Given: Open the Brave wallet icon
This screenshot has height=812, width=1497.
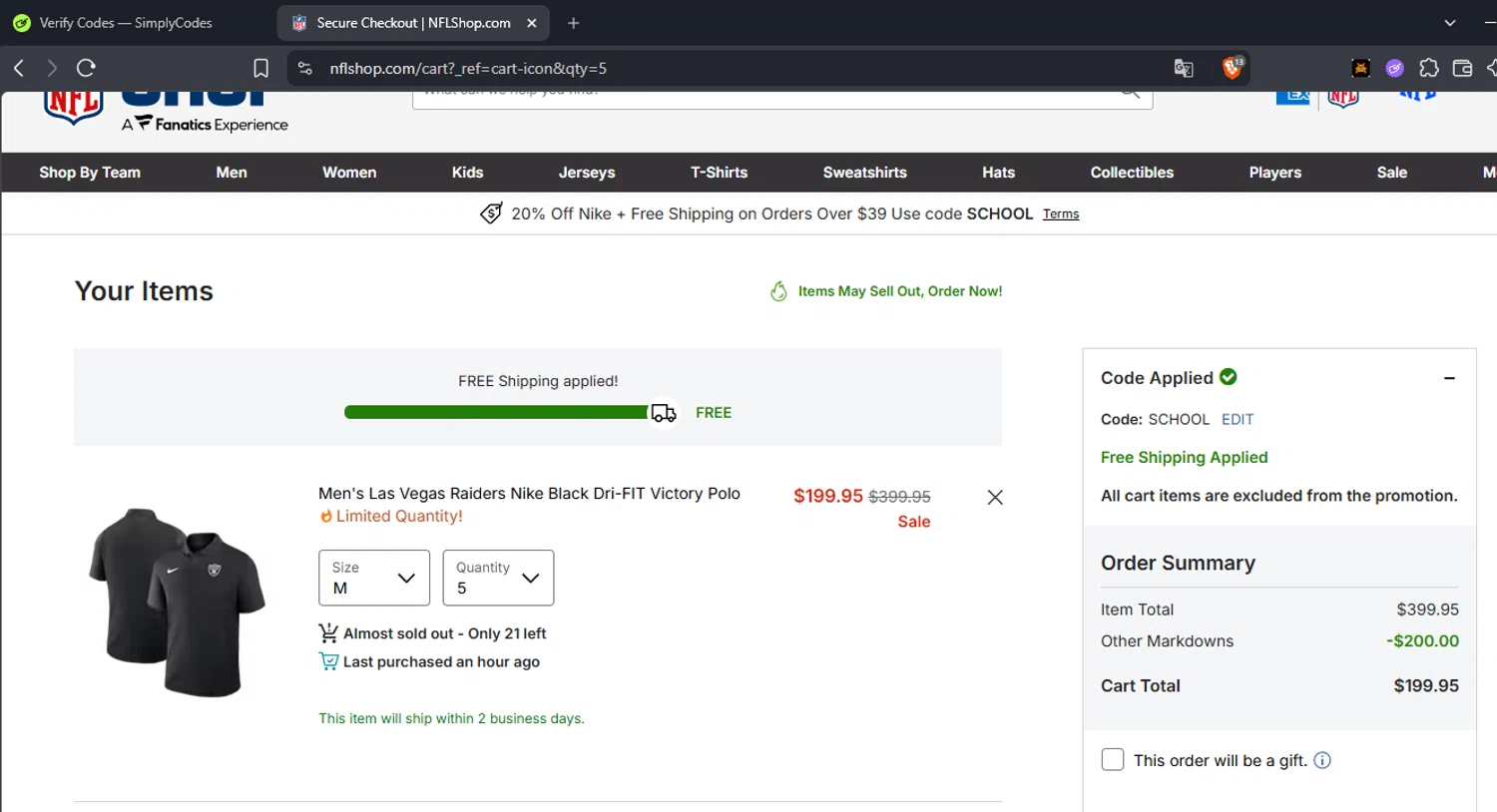Looking at the screenshot, I should (1462, 68).
